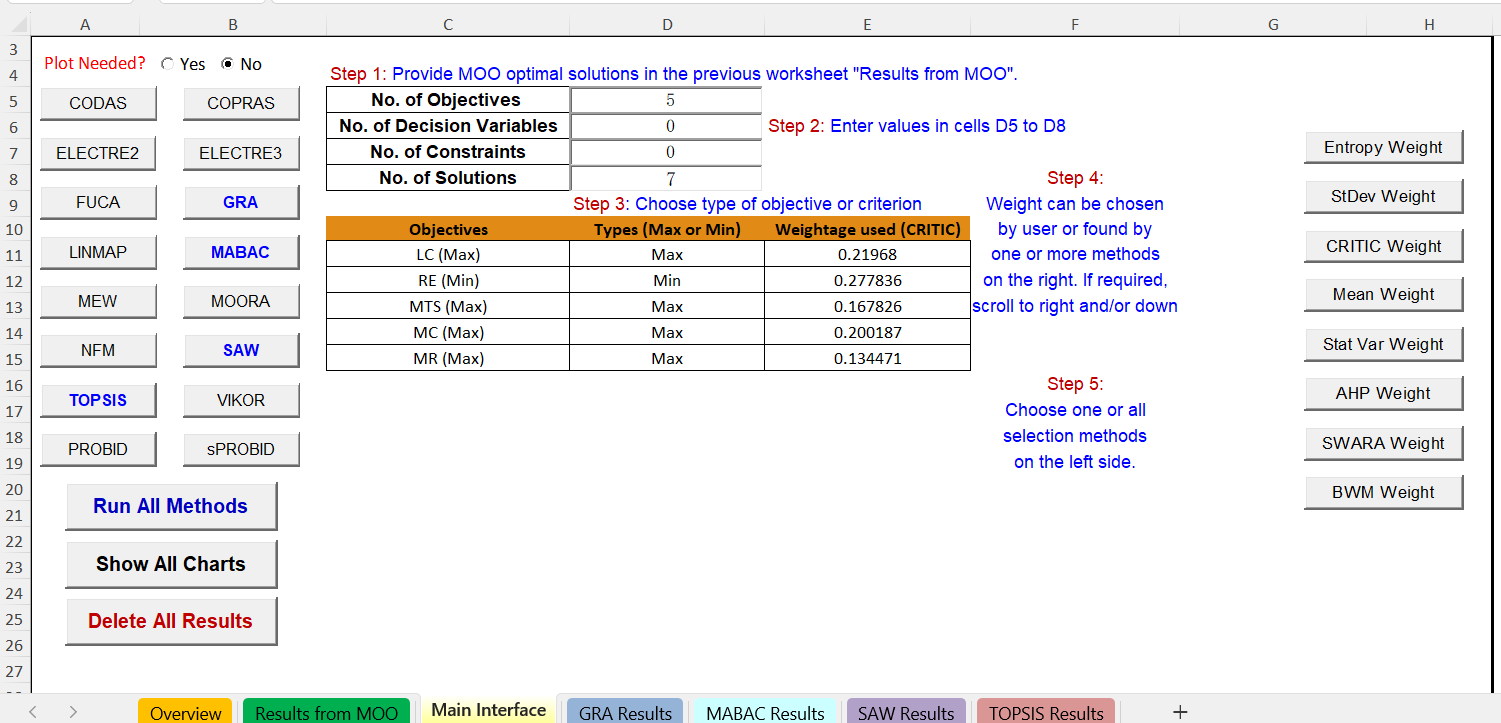Click the sPROBID method button
Screen dimensions: 1501x723
click(241, 448)
